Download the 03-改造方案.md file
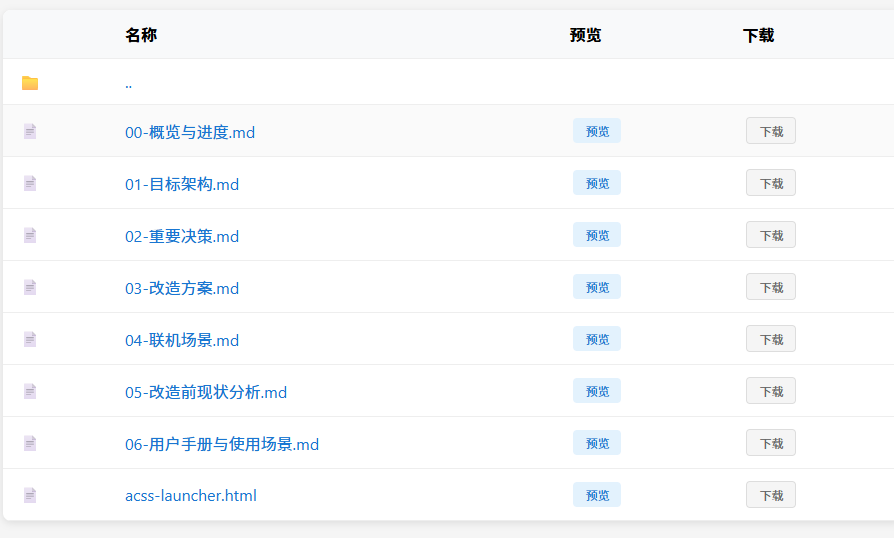Screen dimensions: 894x538 [x=771, y=287]
